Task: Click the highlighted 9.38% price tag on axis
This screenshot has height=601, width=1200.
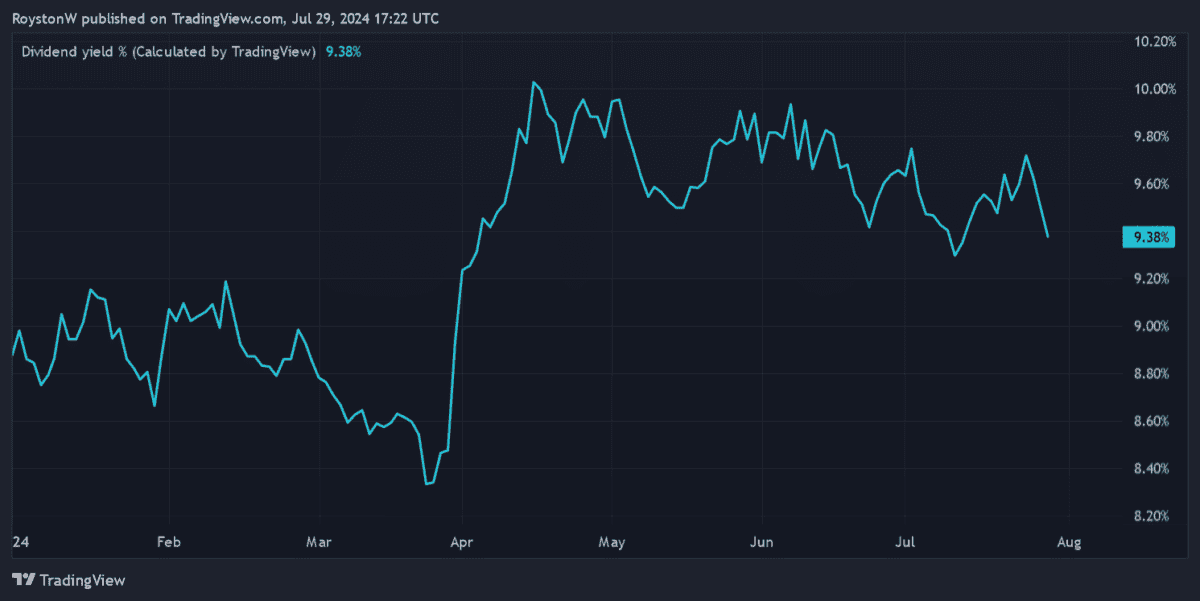Action: click(1147, 237)
